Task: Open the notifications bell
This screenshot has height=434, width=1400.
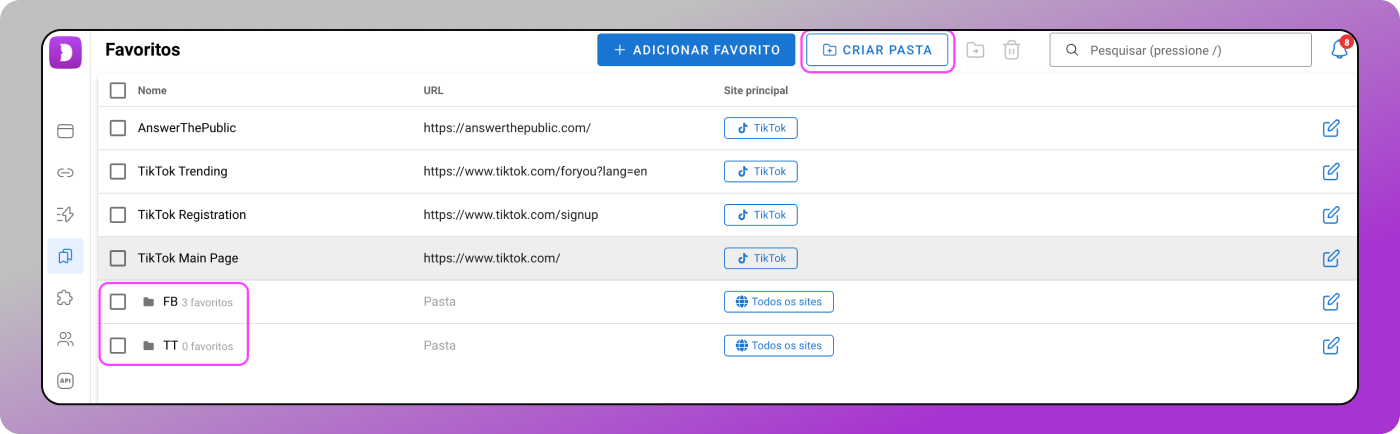Action: 1339,50
